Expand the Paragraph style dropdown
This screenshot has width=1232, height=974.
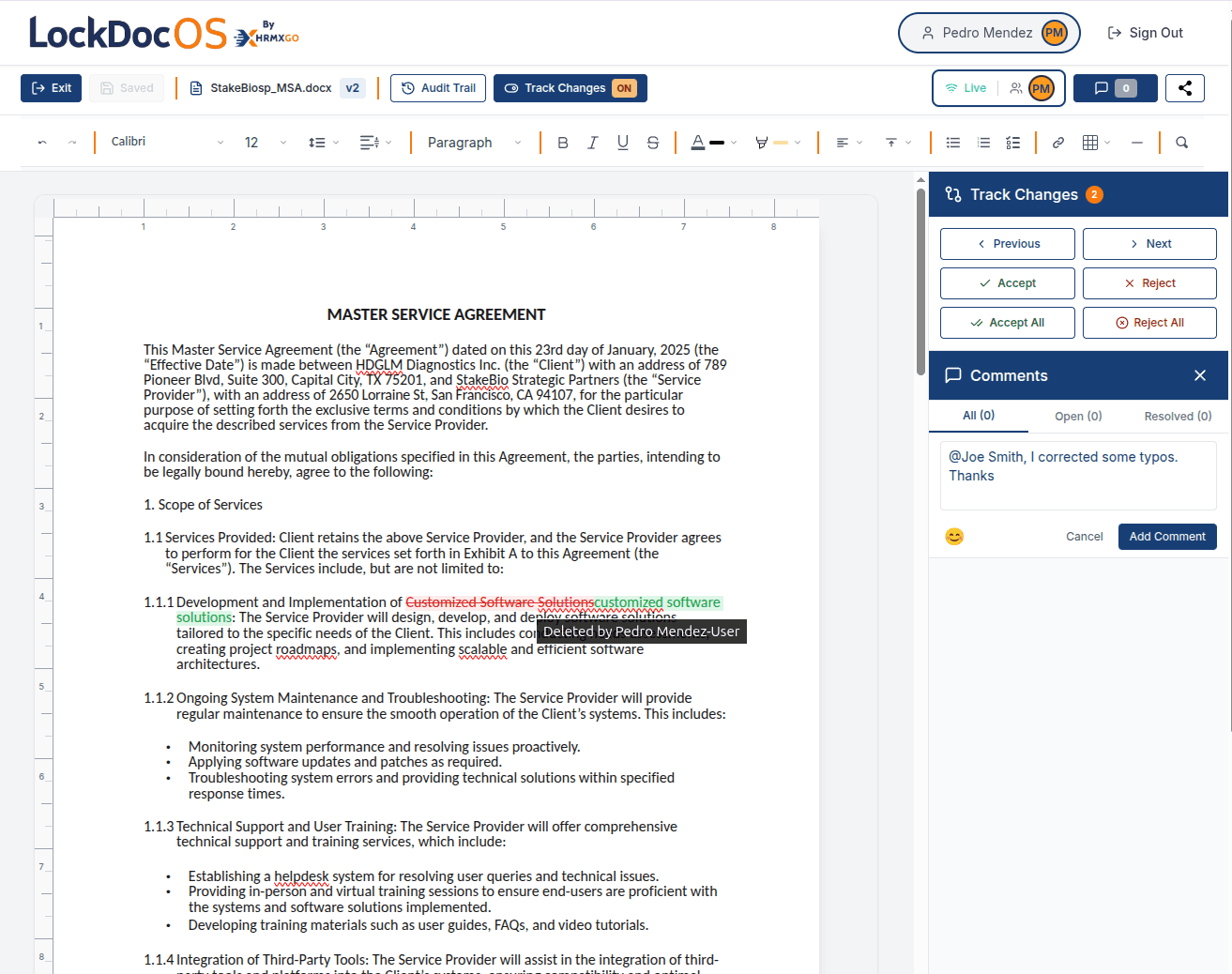click(x=474, y=143)
